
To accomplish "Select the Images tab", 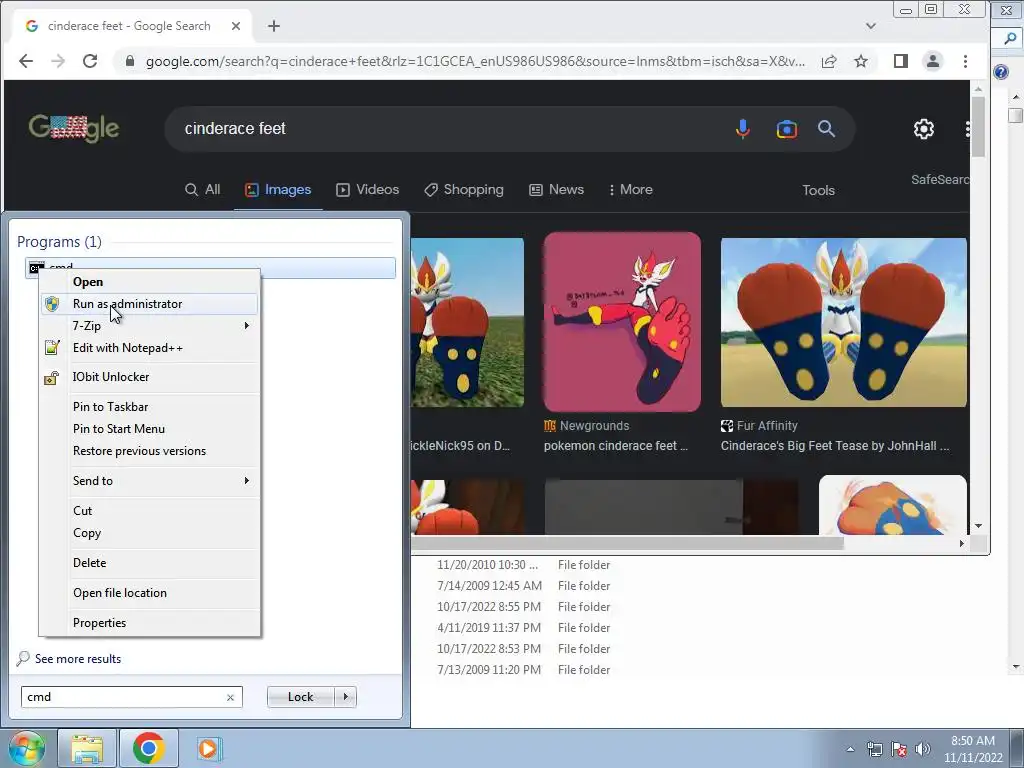I will [x=278, y=189].
